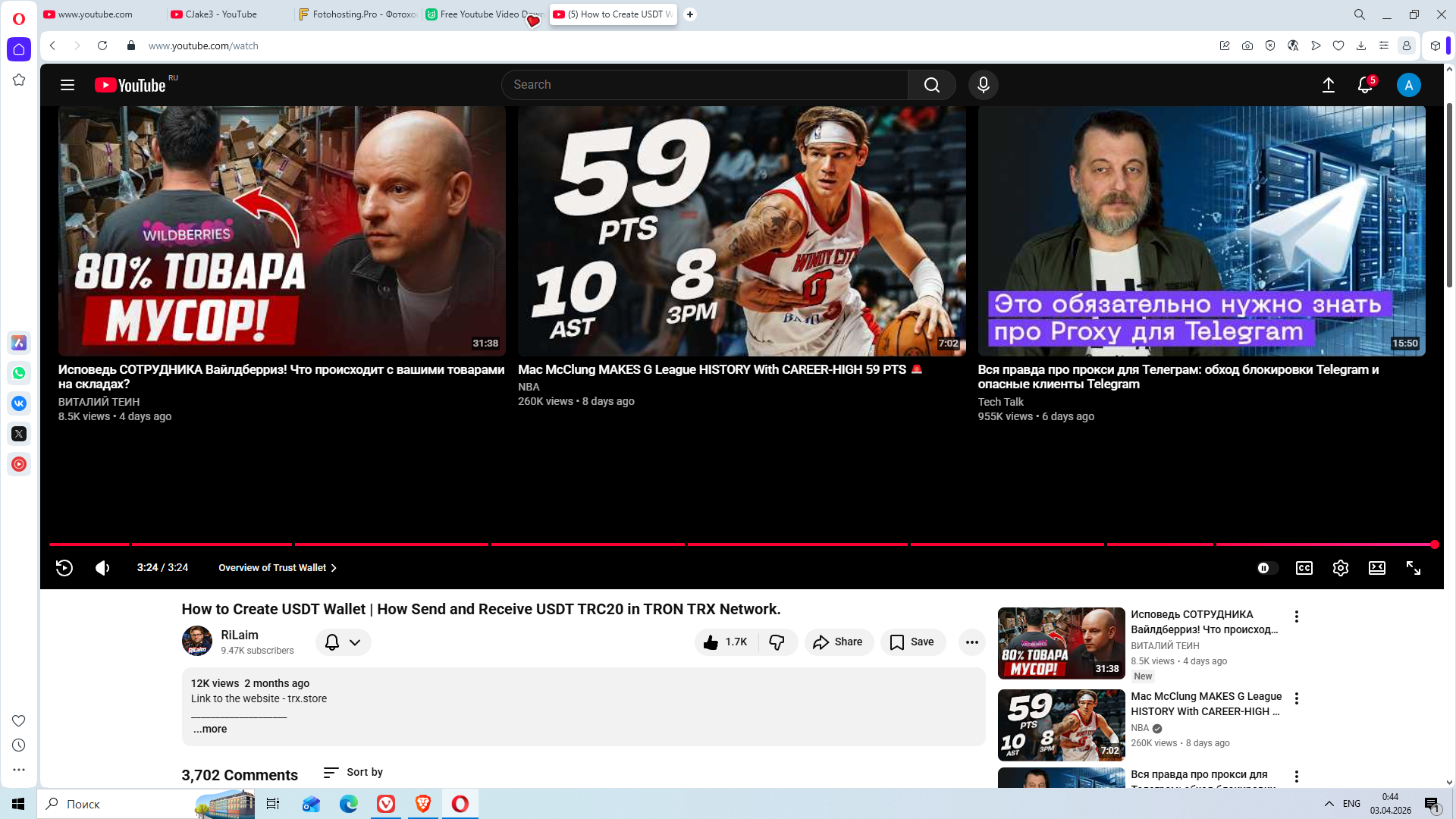Screen dimensions: 1456x819
Task: Toggle the autoplay switch
Action: (1266, 568)
